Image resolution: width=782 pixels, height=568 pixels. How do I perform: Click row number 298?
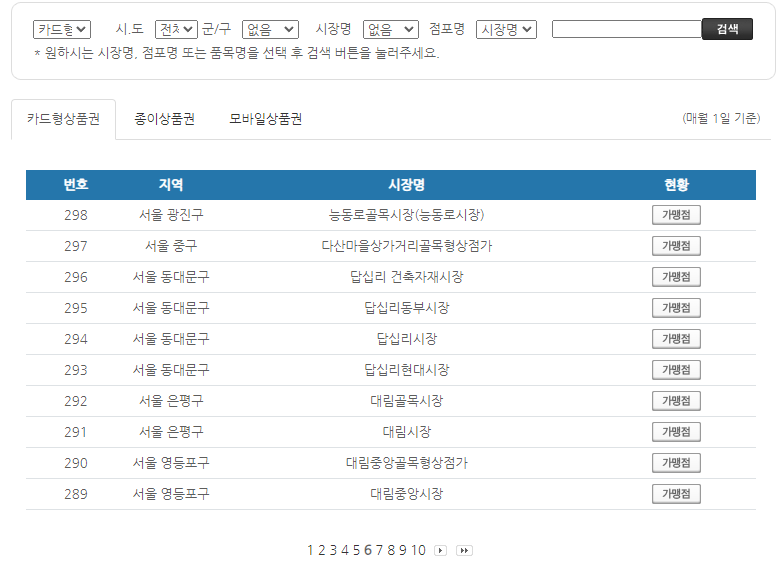pyautogui.click(x=76, y=215)
